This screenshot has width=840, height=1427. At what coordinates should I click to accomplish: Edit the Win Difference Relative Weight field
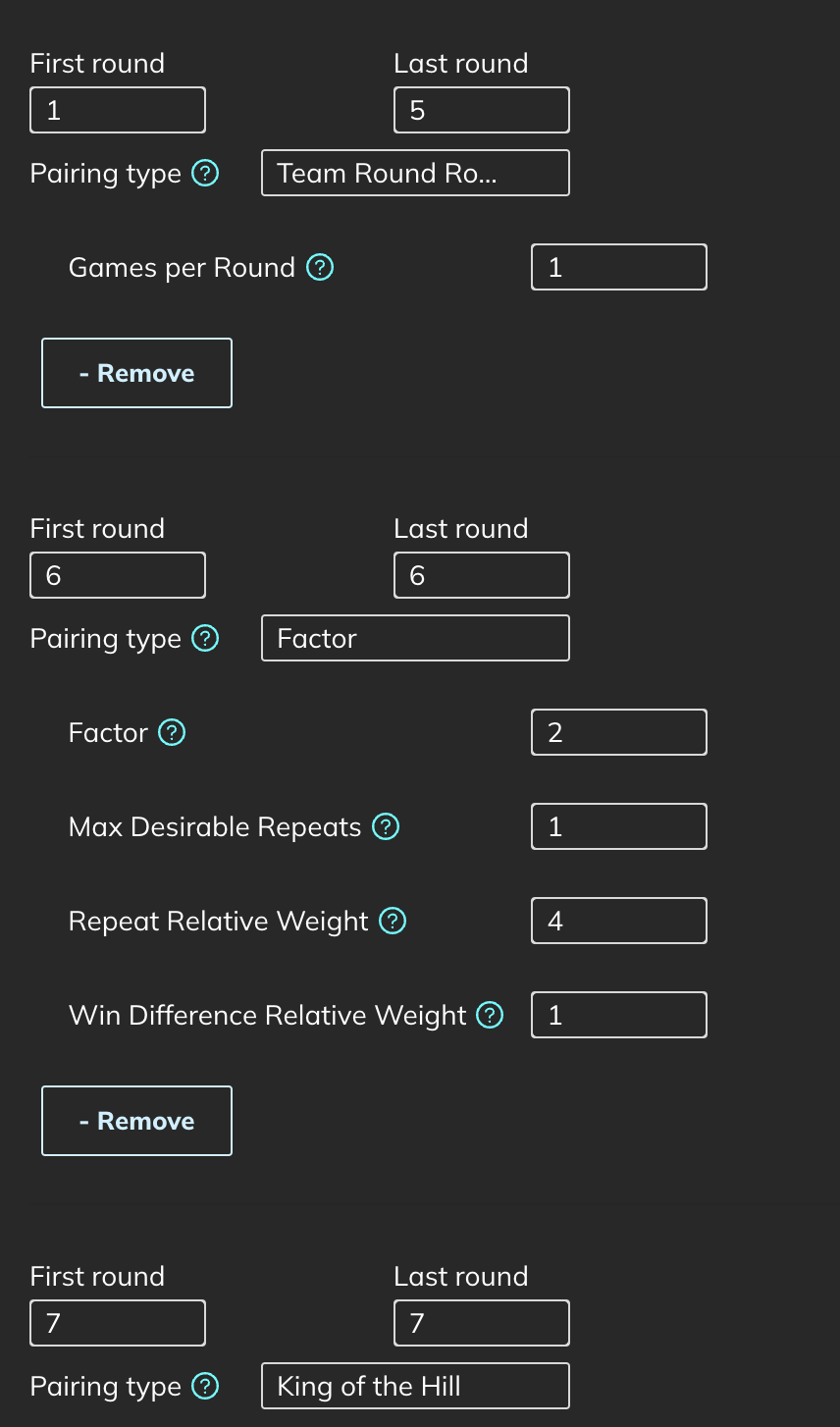coord(618,1016)
